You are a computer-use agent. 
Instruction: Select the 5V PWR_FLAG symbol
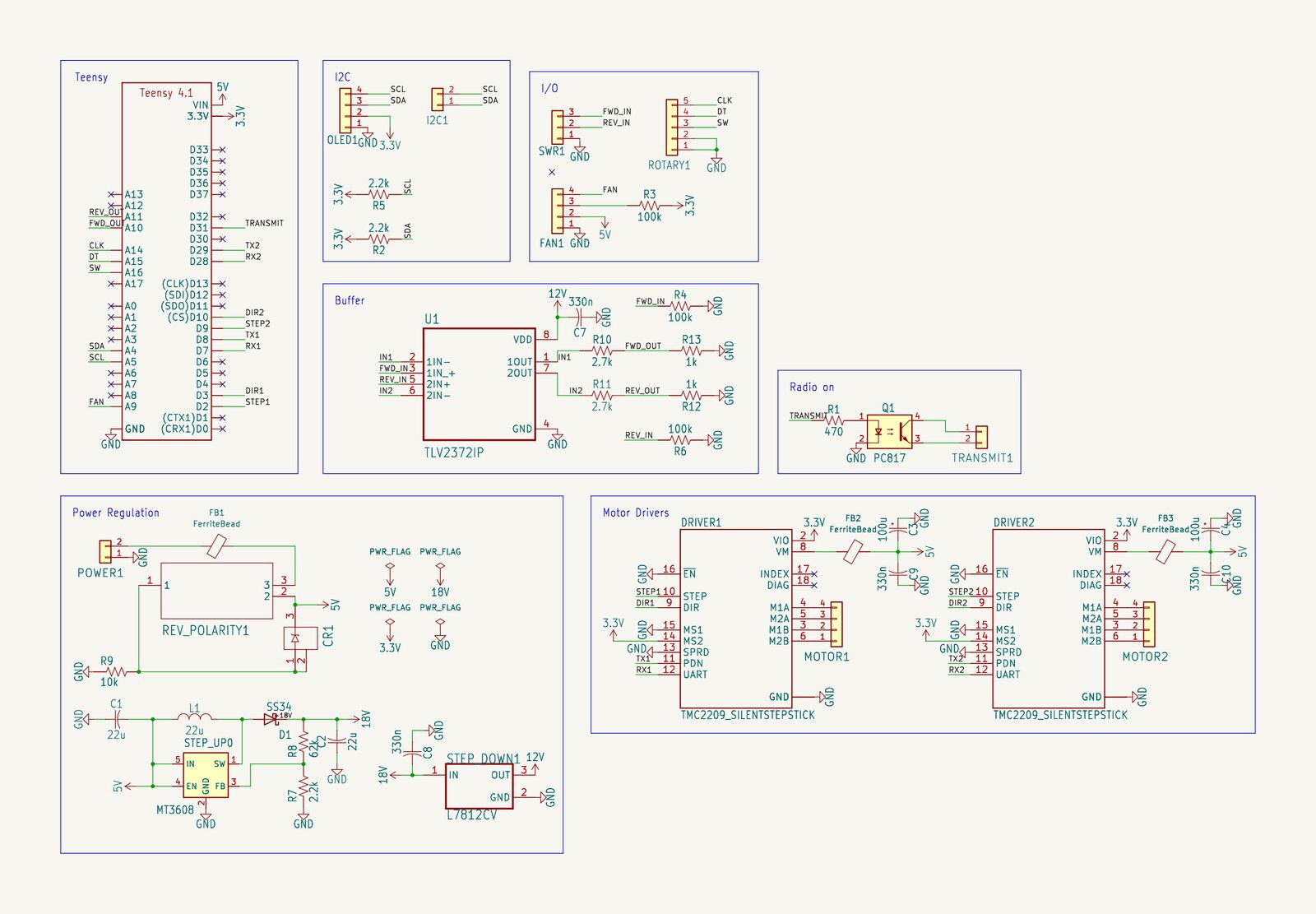point(390,570)
